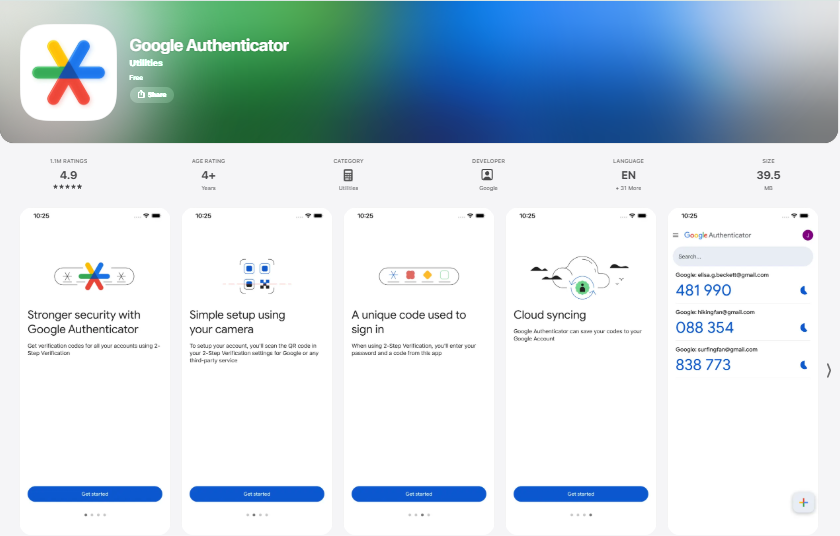Select code 838 773
Viewport: 840px width, 536px height.
point(703,365)
